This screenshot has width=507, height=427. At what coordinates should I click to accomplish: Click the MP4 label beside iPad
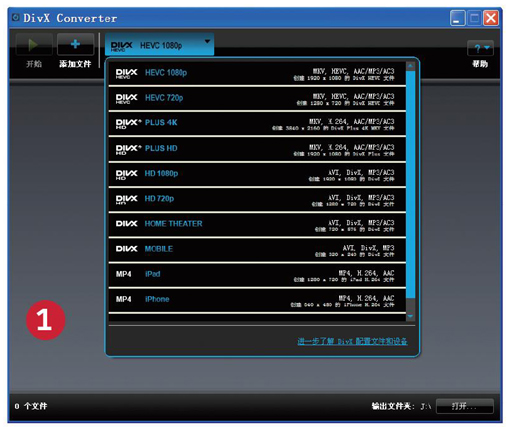[x=123, y=274]
